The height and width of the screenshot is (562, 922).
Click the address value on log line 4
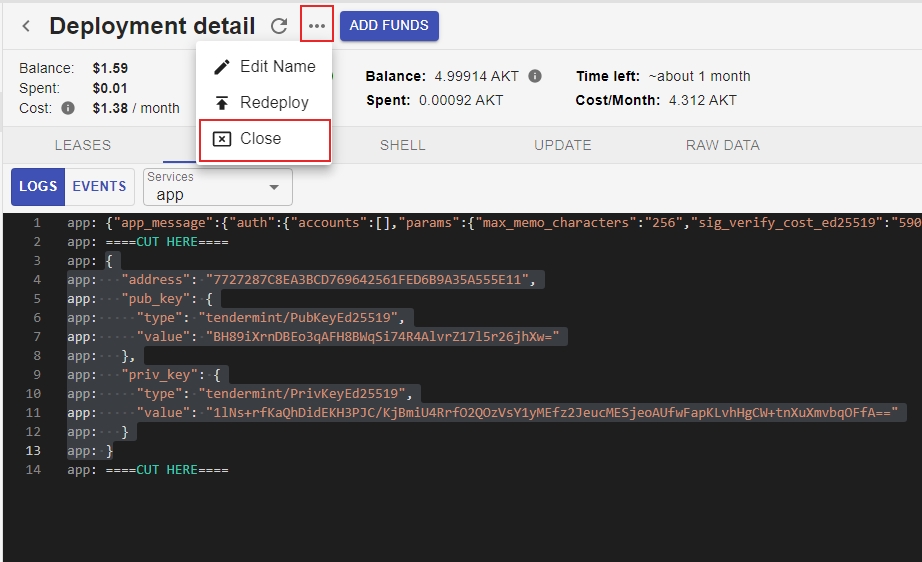(366, 280)
